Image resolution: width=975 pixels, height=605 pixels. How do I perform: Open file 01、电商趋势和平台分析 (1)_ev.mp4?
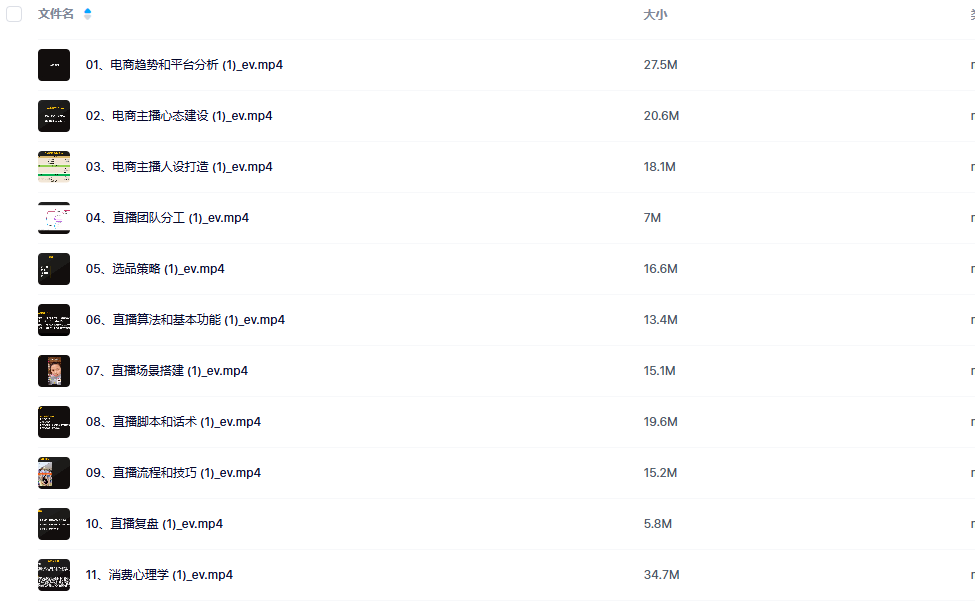pos(184,65)
